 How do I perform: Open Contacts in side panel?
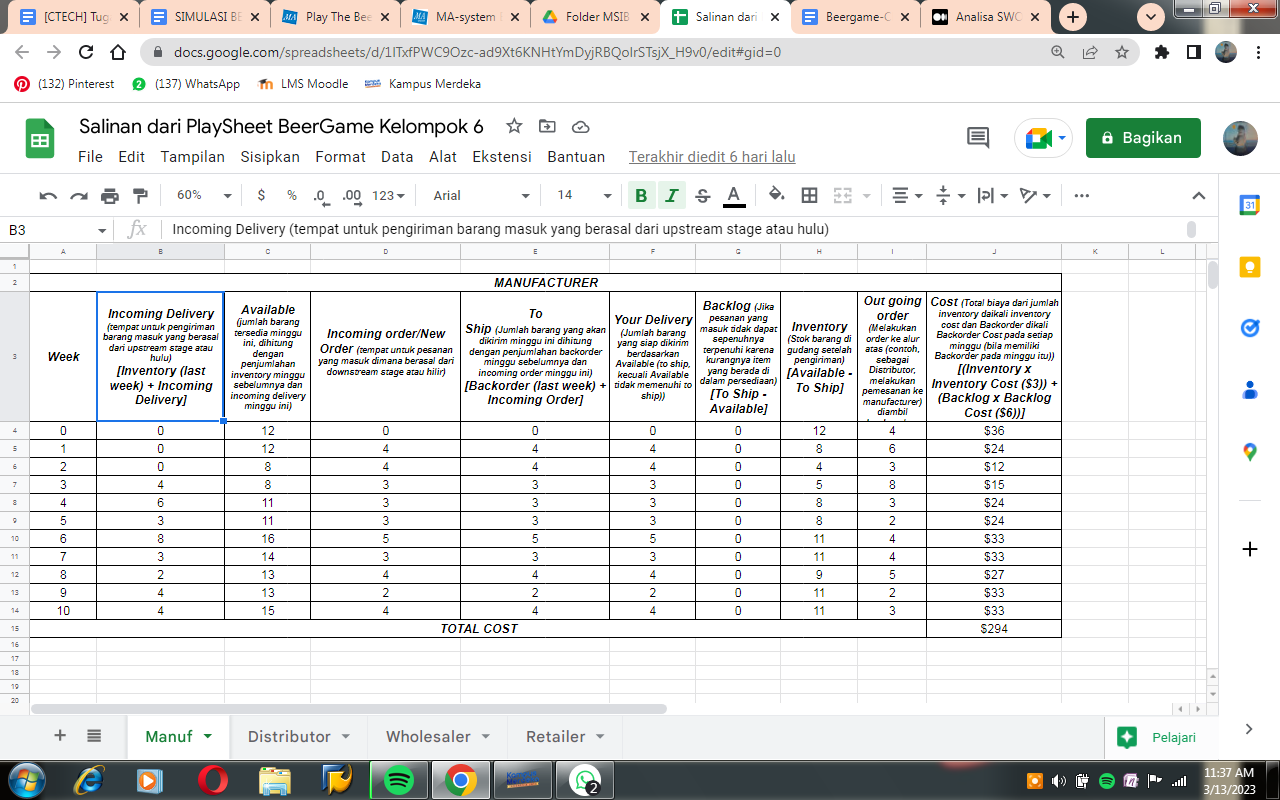[1249, 390]
